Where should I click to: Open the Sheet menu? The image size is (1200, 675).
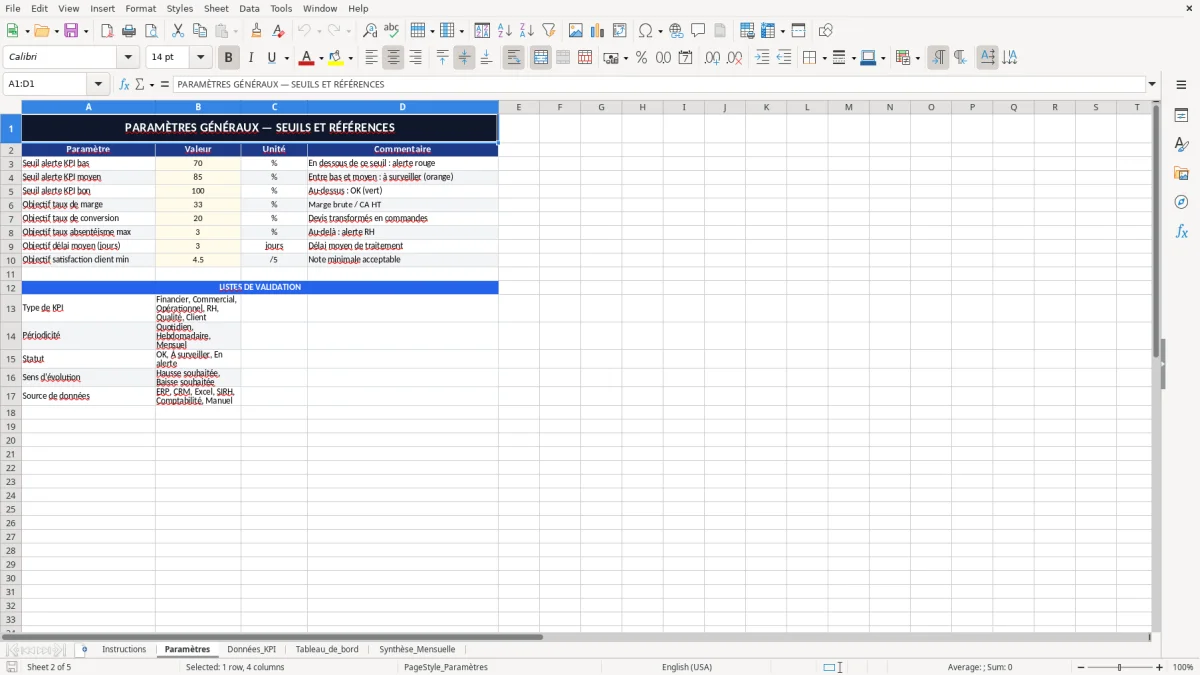click(217, 8)
